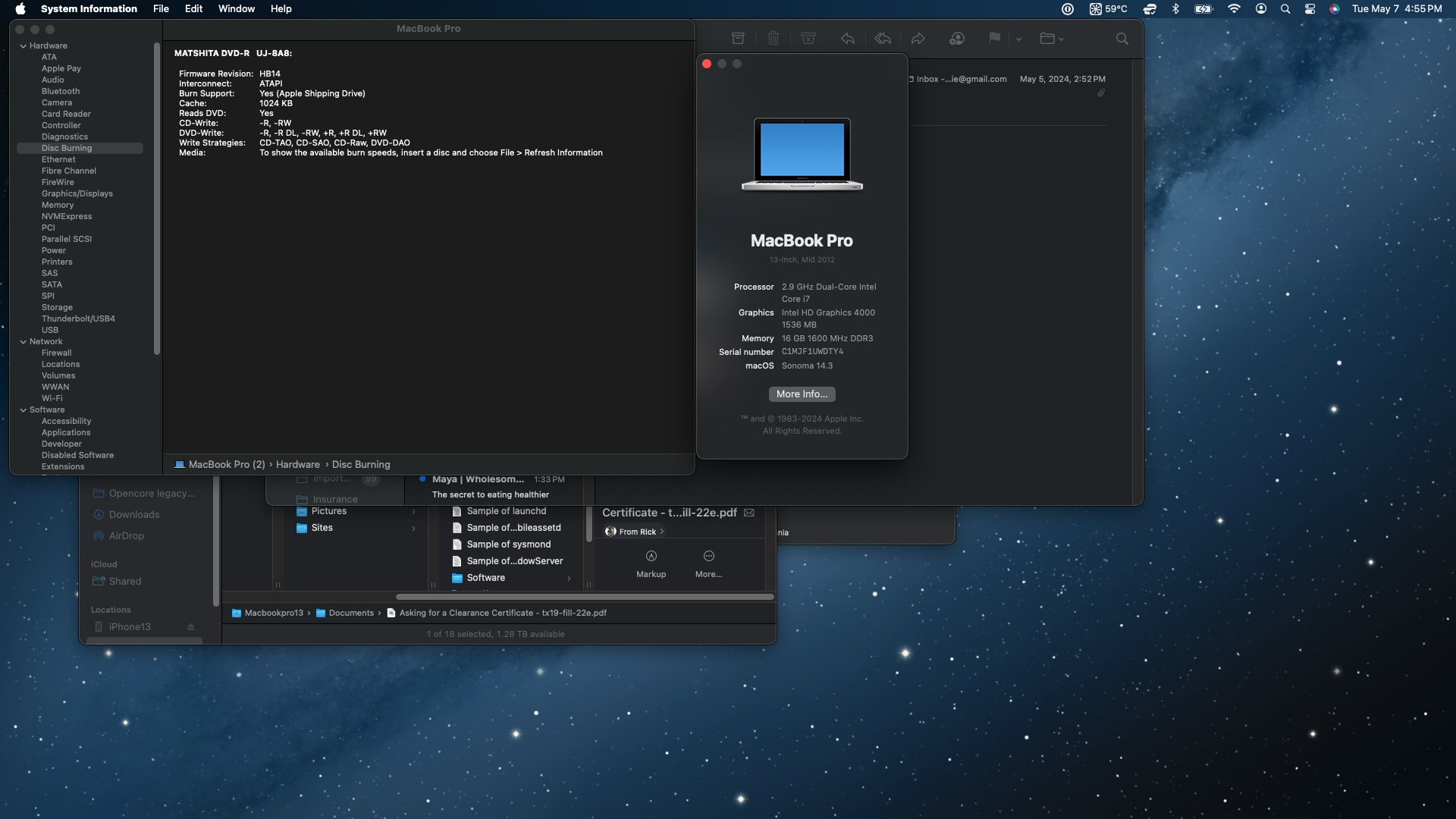The width and height of the screenshot is (1456, 819).
Task: Collapse the Network section disclosure triangle
Action: coord(24,342)
